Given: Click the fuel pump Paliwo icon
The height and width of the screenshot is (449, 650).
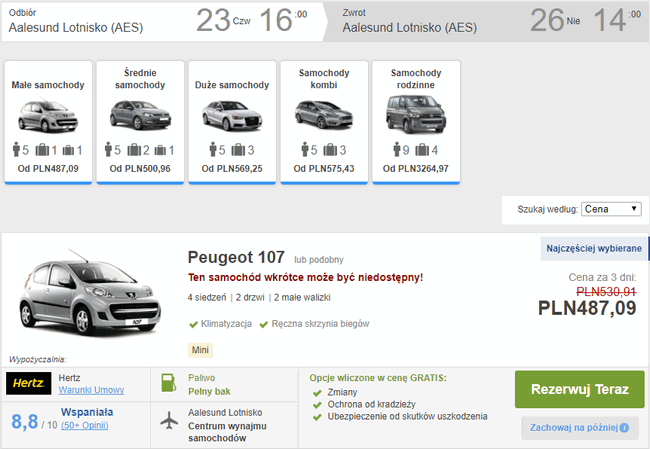Looking at the screenshot, I should pos(168,383).
